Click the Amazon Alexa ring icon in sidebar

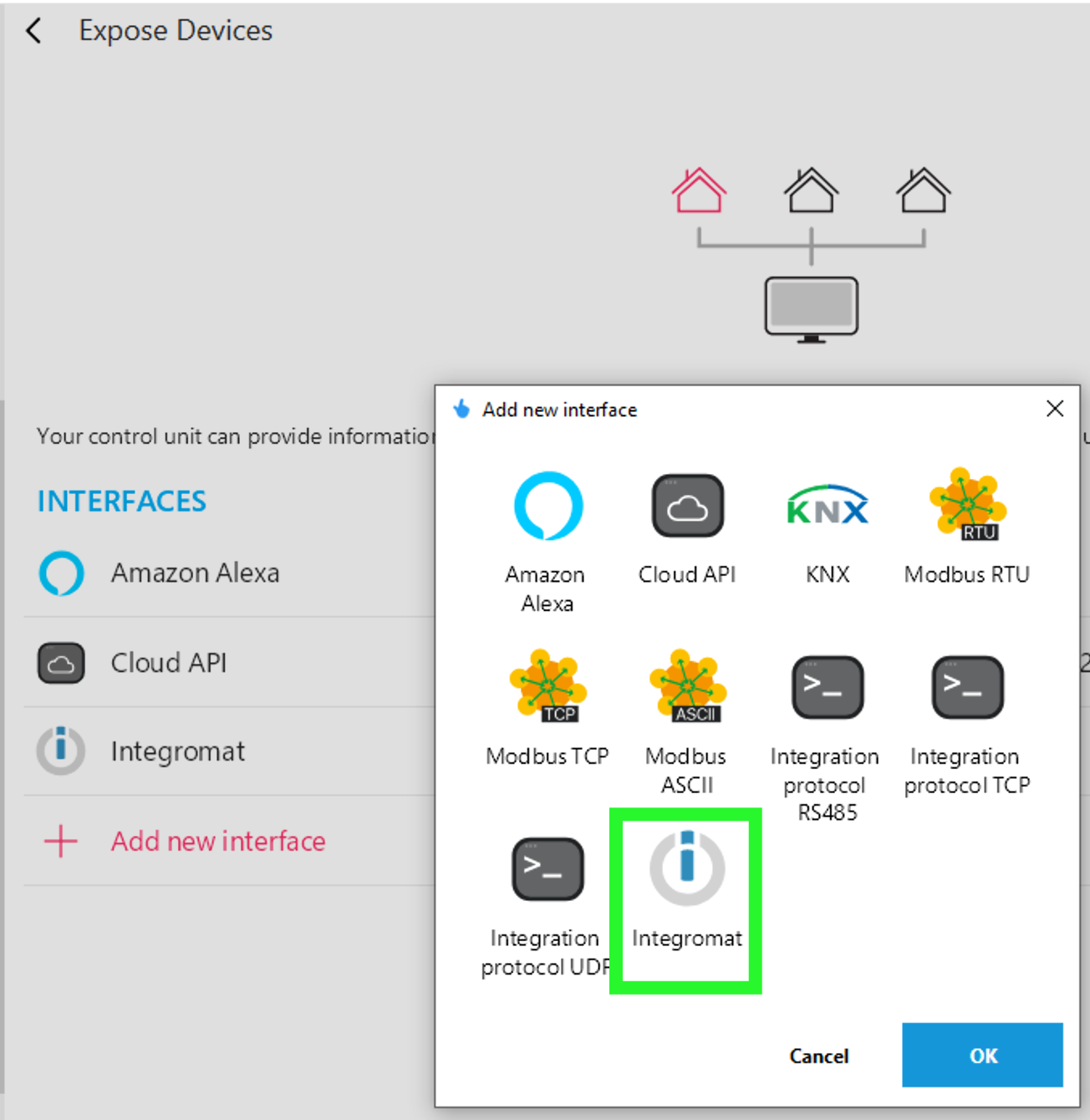(x=60, y=573)
